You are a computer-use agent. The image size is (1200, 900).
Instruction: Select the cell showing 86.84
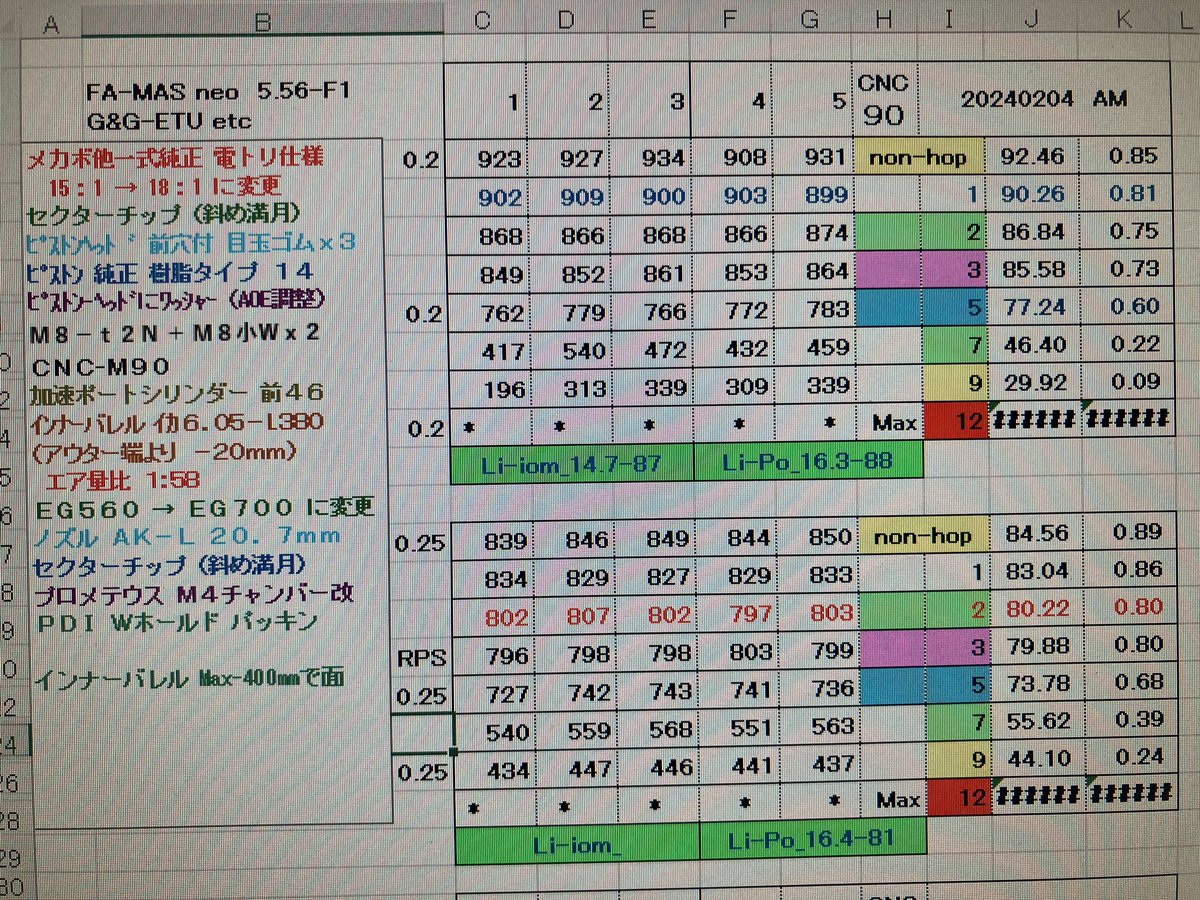click(x=1034, y=233)
